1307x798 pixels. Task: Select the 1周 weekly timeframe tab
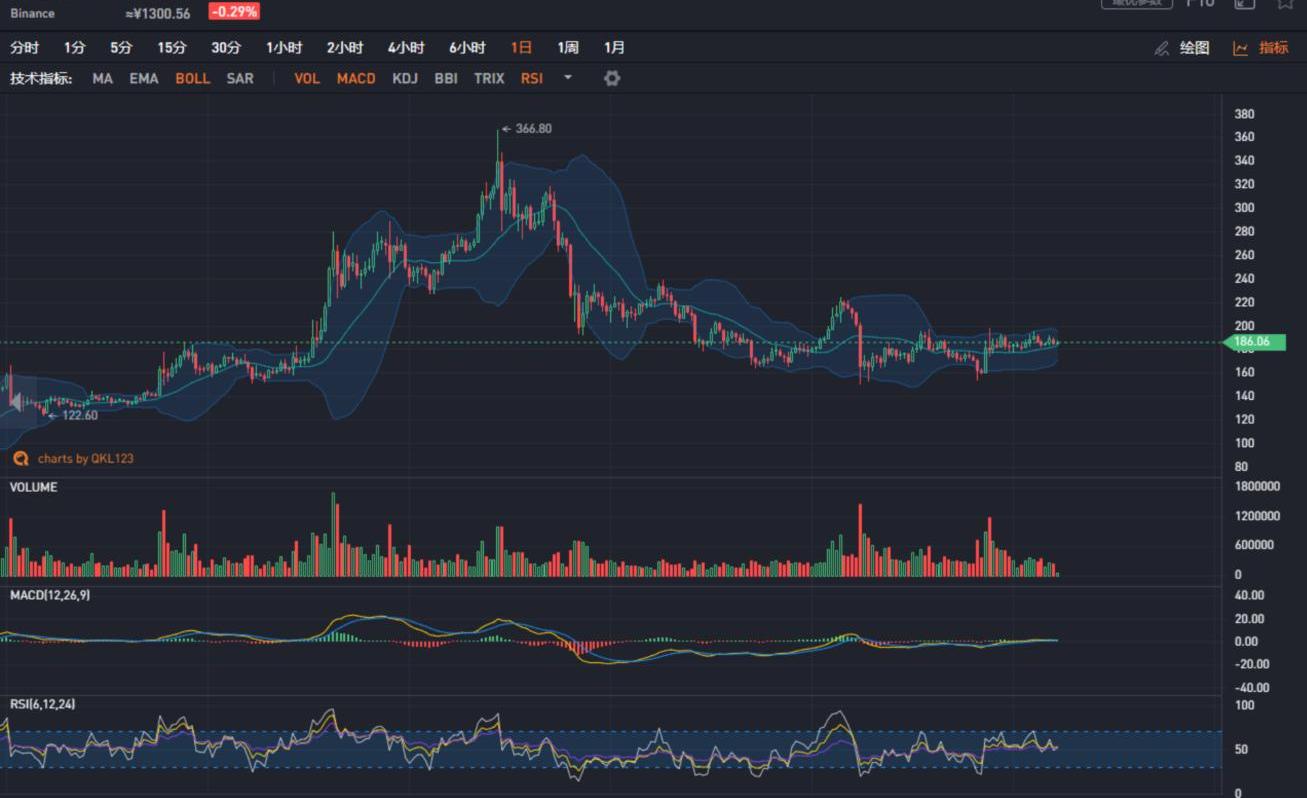[x=568, y=48]
